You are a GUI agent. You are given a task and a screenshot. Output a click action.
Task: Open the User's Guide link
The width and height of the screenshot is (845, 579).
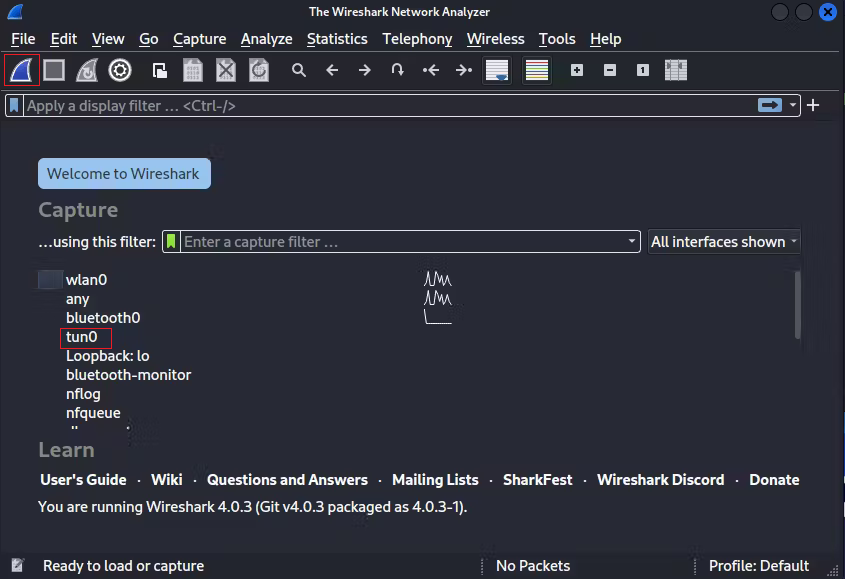coord(83,480)
